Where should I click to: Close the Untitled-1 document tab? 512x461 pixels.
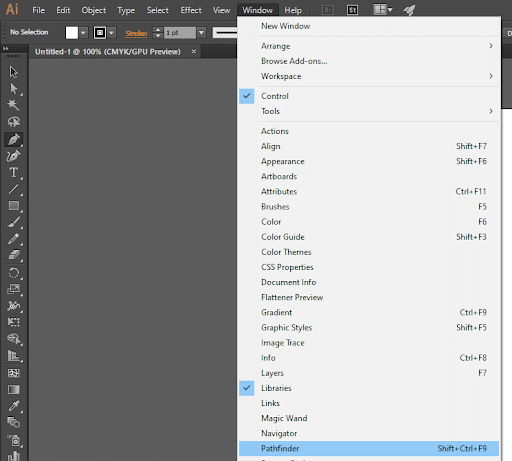coord(194,51)
